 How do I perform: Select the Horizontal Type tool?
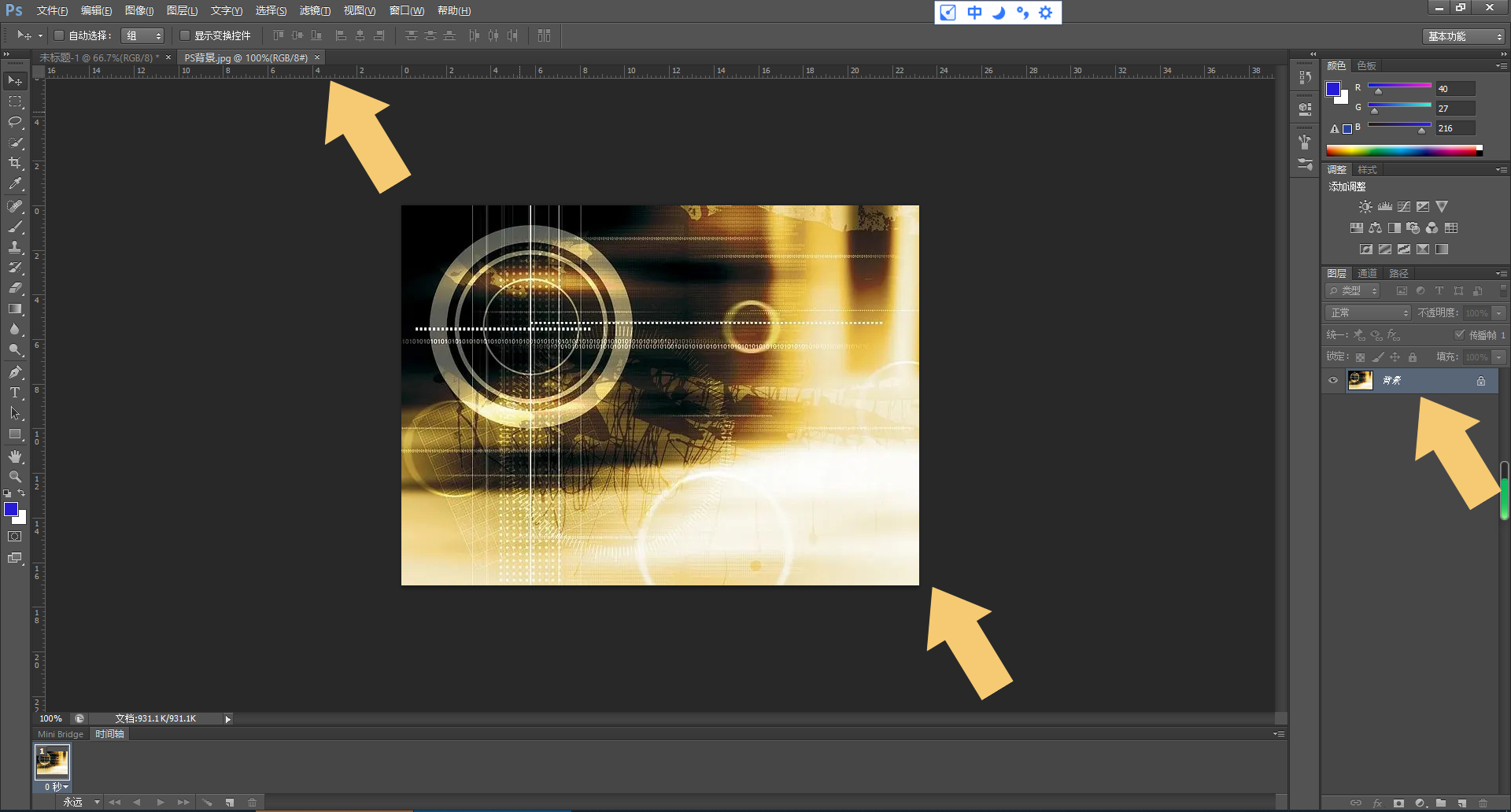[x=15, y=393]
